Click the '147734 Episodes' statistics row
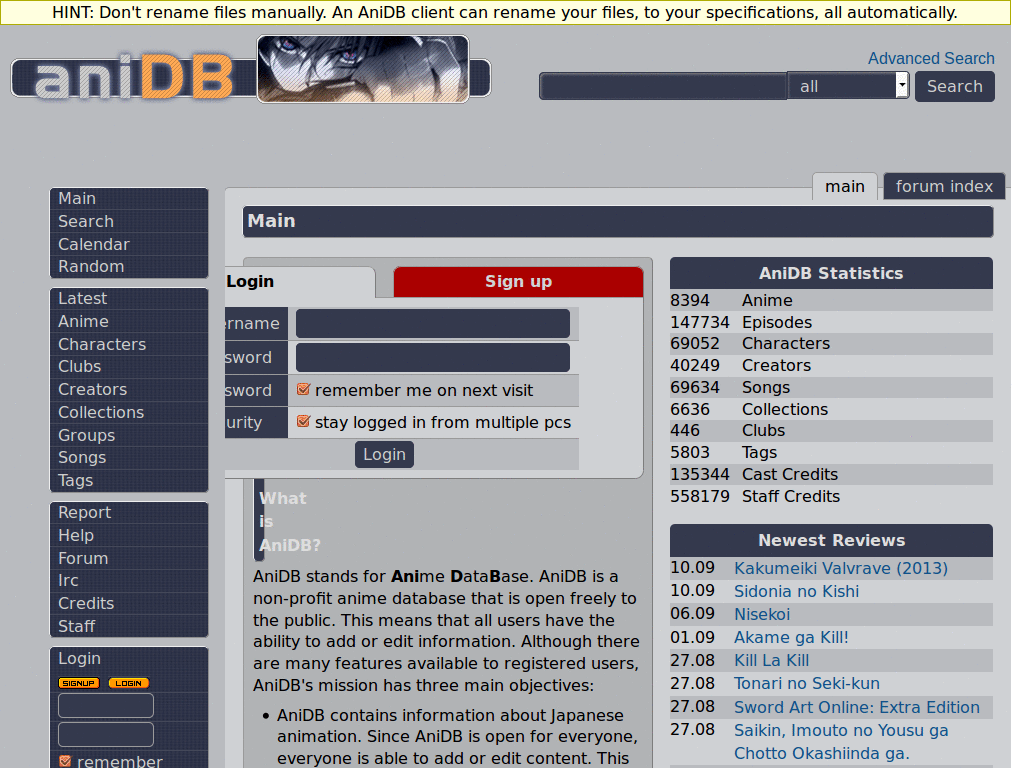The width and height of the screenshot is (1024, 768). click(x=831, y=322)
